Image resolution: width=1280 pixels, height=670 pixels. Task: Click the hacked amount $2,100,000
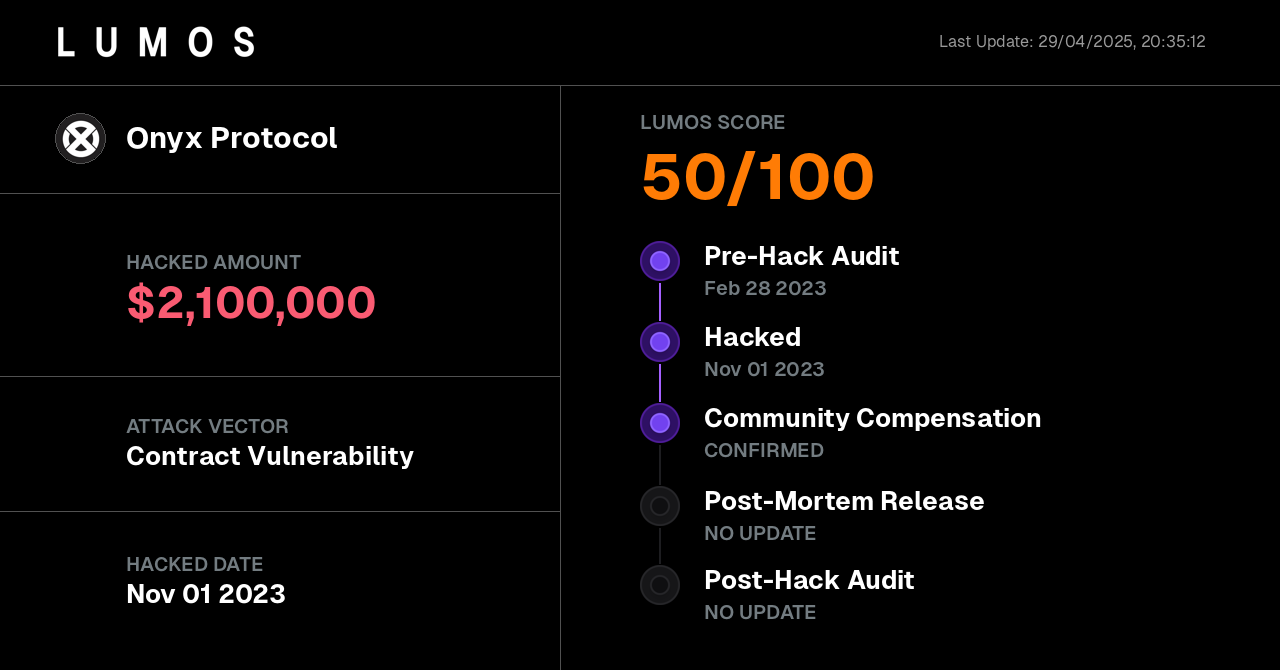(251, 302)
